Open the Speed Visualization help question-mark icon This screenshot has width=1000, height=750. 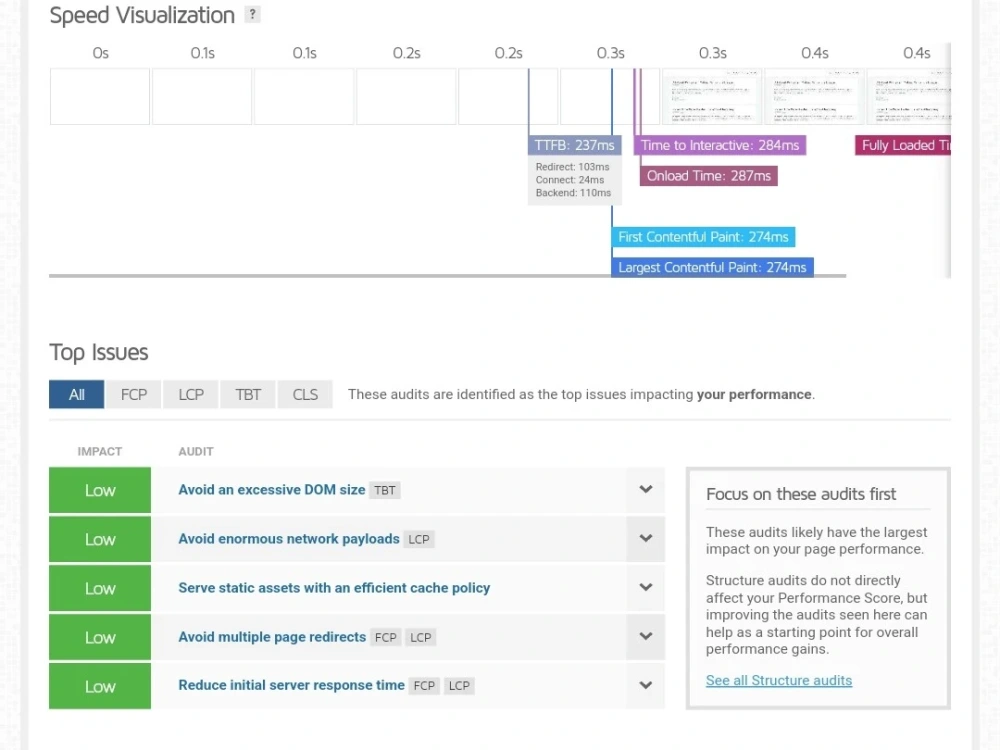[x=253, y=15]
